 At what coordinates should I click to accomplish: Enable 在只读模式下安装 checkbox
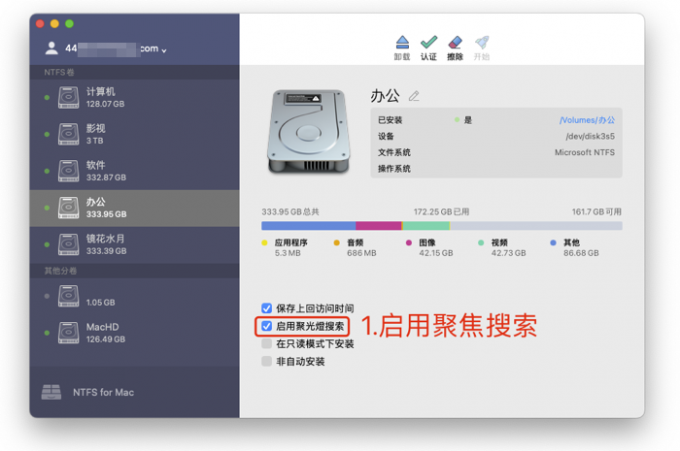(266, 344)
